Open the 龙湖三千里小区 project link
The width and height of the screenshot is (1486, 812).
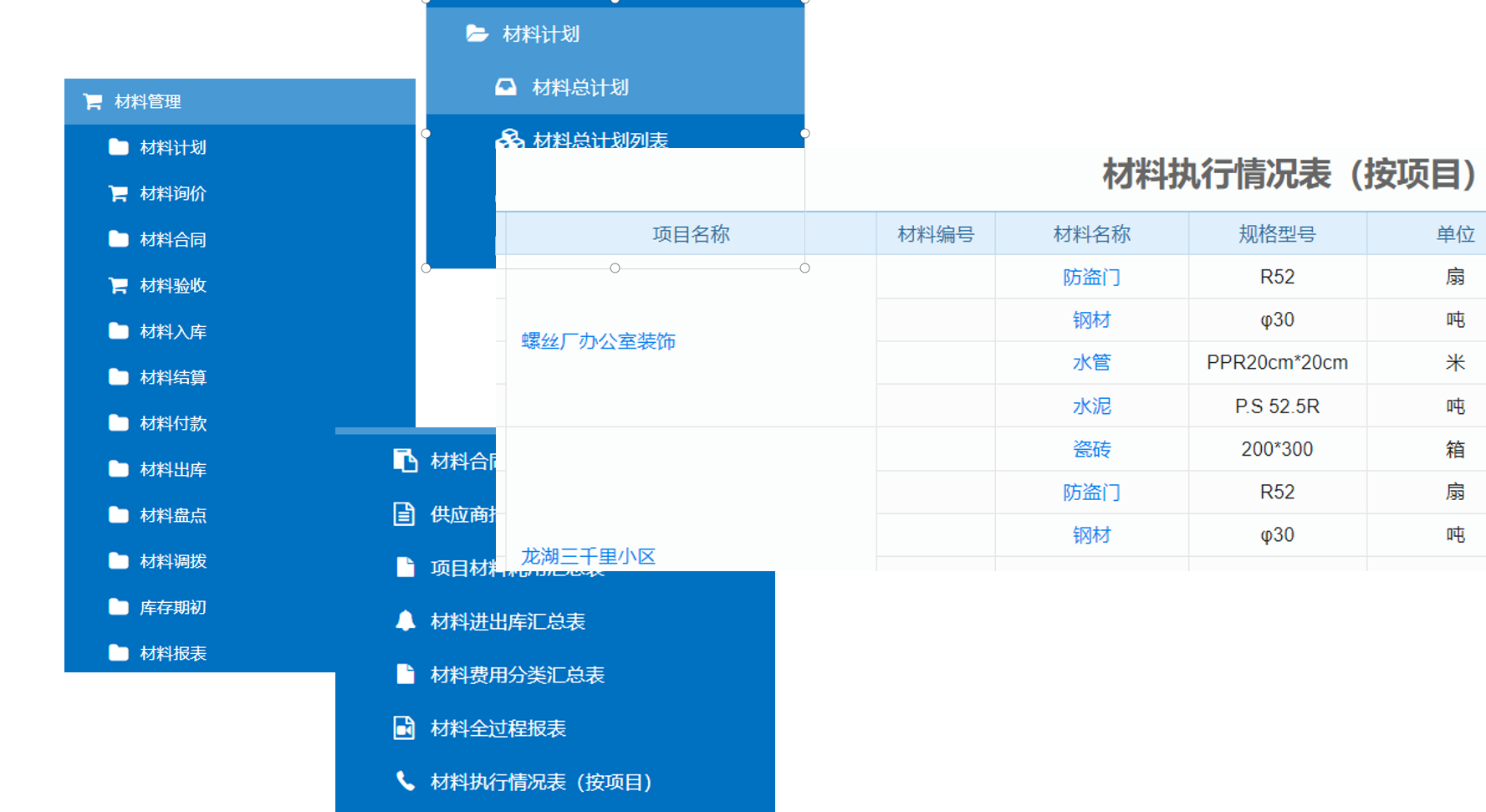click(x=588, y=556)
